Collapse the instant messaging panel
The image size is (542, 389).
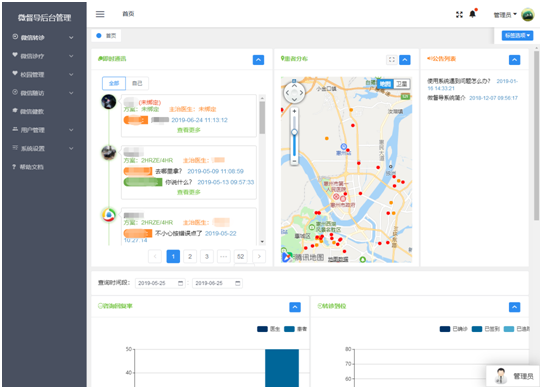click(x=258, y=59)
